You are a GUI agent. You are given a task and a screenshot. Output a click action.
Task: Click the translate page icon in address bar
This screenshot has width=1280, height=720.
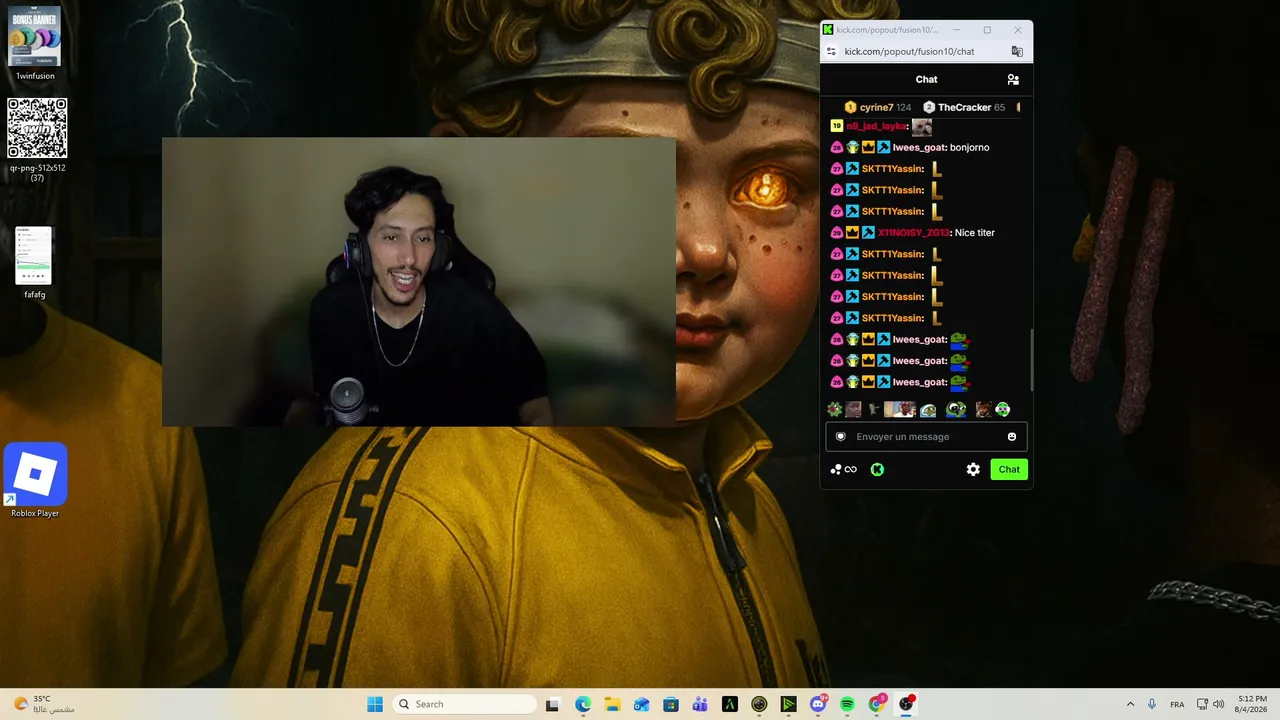tap(1017, 51)
